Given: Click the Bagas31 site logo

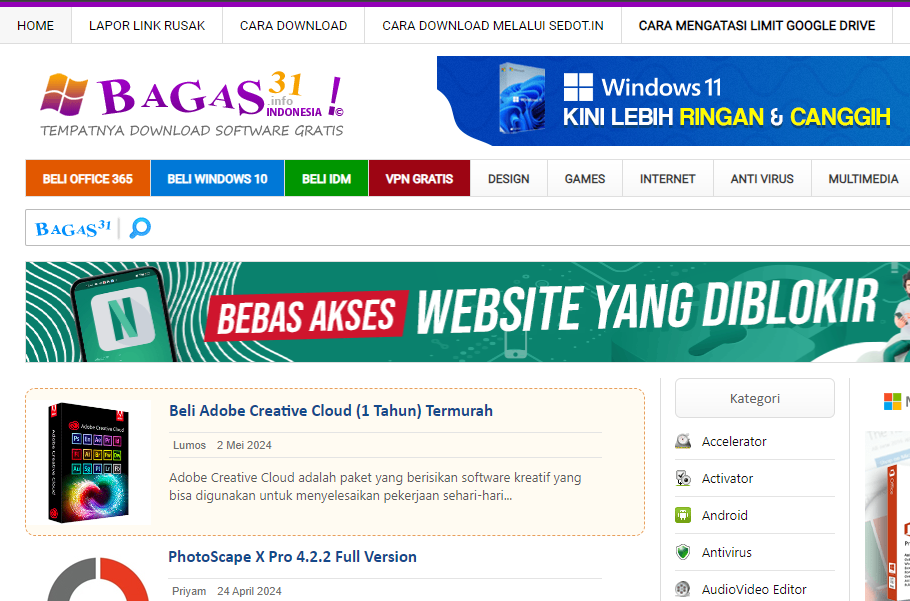Looking at the screenshot, I should click(x=192, y=104).
